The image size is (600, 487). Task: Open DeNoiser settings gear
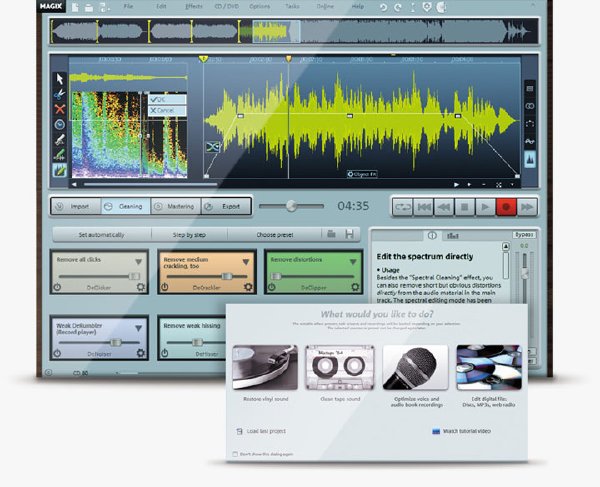[141, 353]
